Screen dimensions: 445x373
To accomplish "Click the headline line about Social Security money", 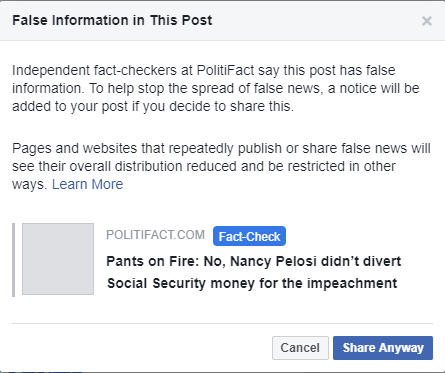I will pos(252,283).
